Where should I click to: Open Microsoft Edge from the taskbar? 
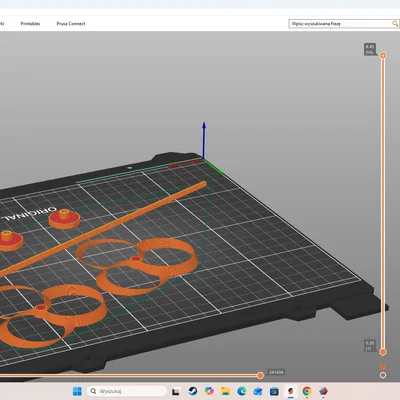pos(242,391)
